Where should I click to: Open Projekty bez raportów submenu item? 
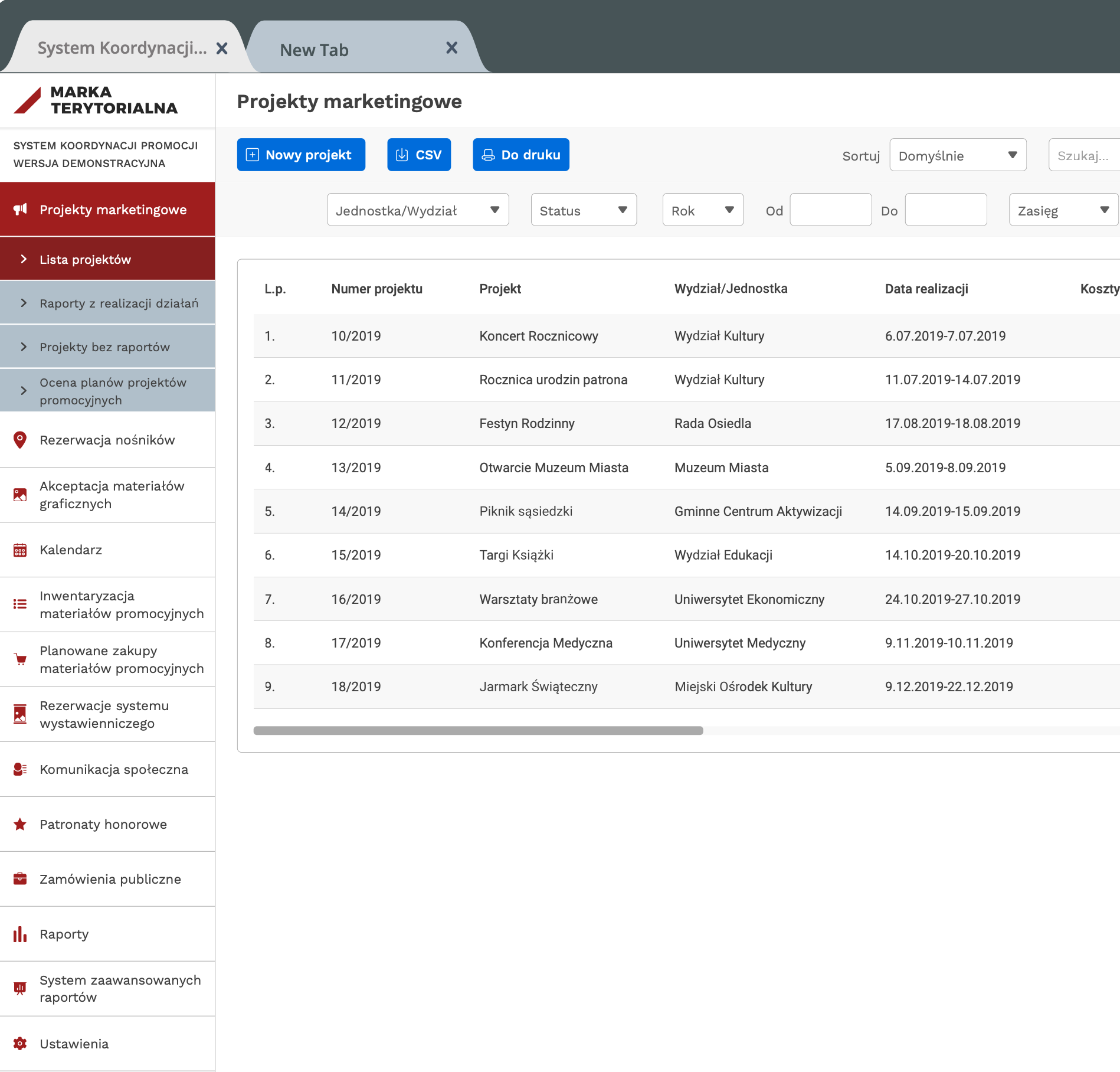point(107,347)
